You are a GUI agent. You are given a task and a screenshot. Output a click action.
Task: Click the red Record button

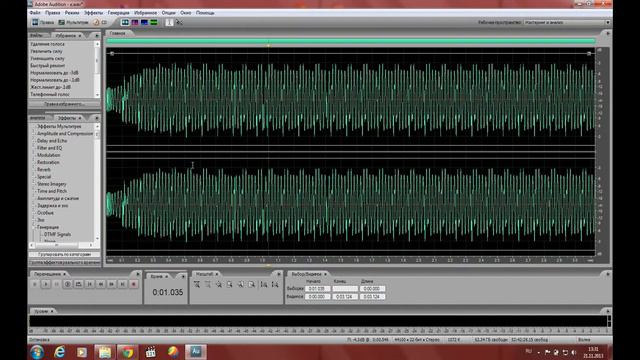tap(133, 284)
